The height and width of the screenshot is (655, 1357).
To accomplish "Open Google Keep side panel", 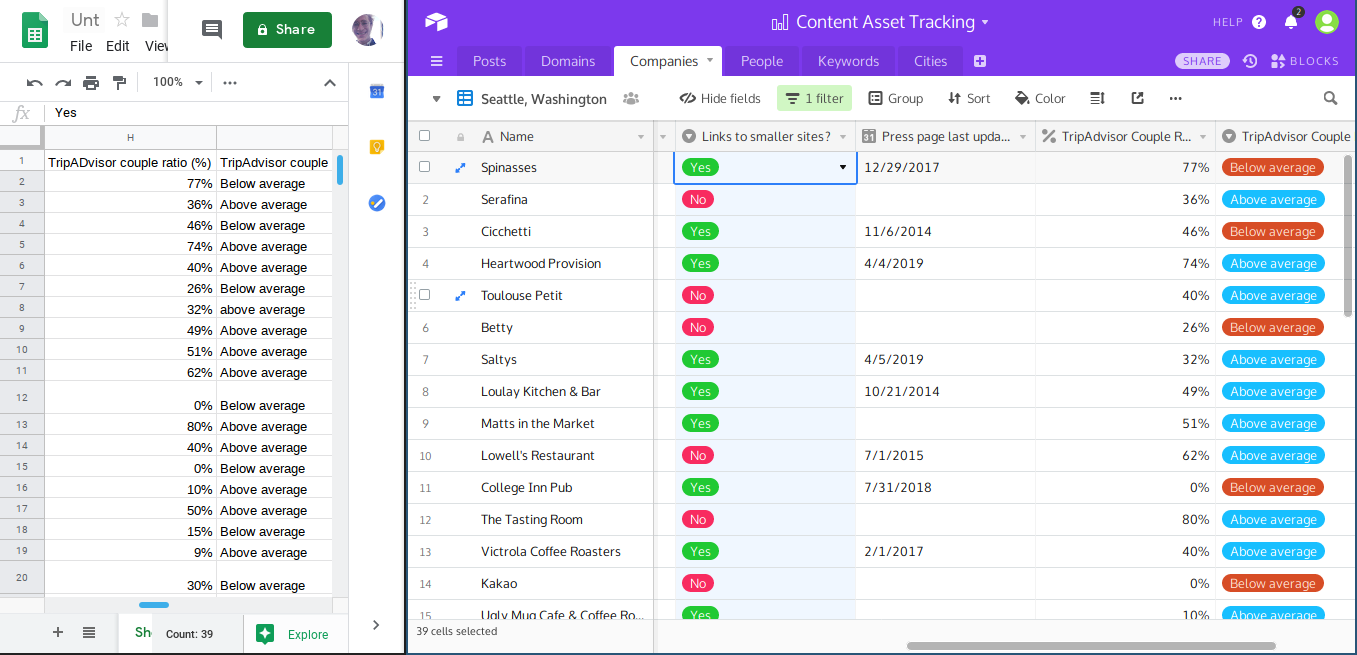I will click(377, 147).
